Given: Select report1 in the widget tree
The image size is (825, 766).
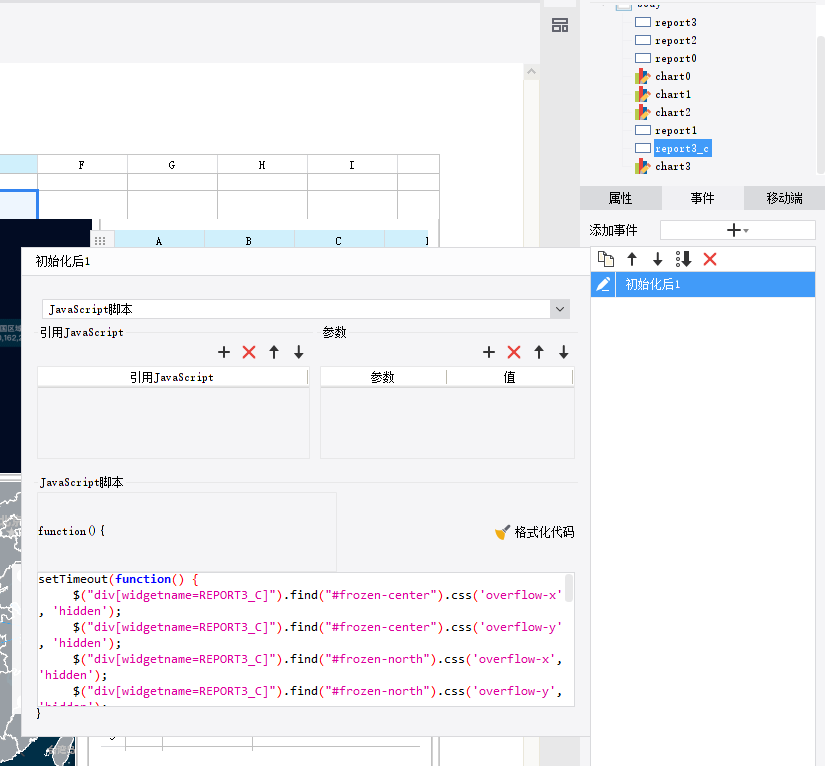Looking at the screenshot, I should click(675, 130).
